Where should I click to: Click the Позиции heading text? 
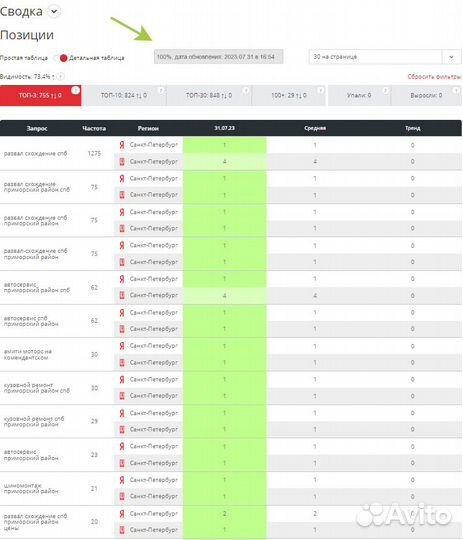[27, 35]
